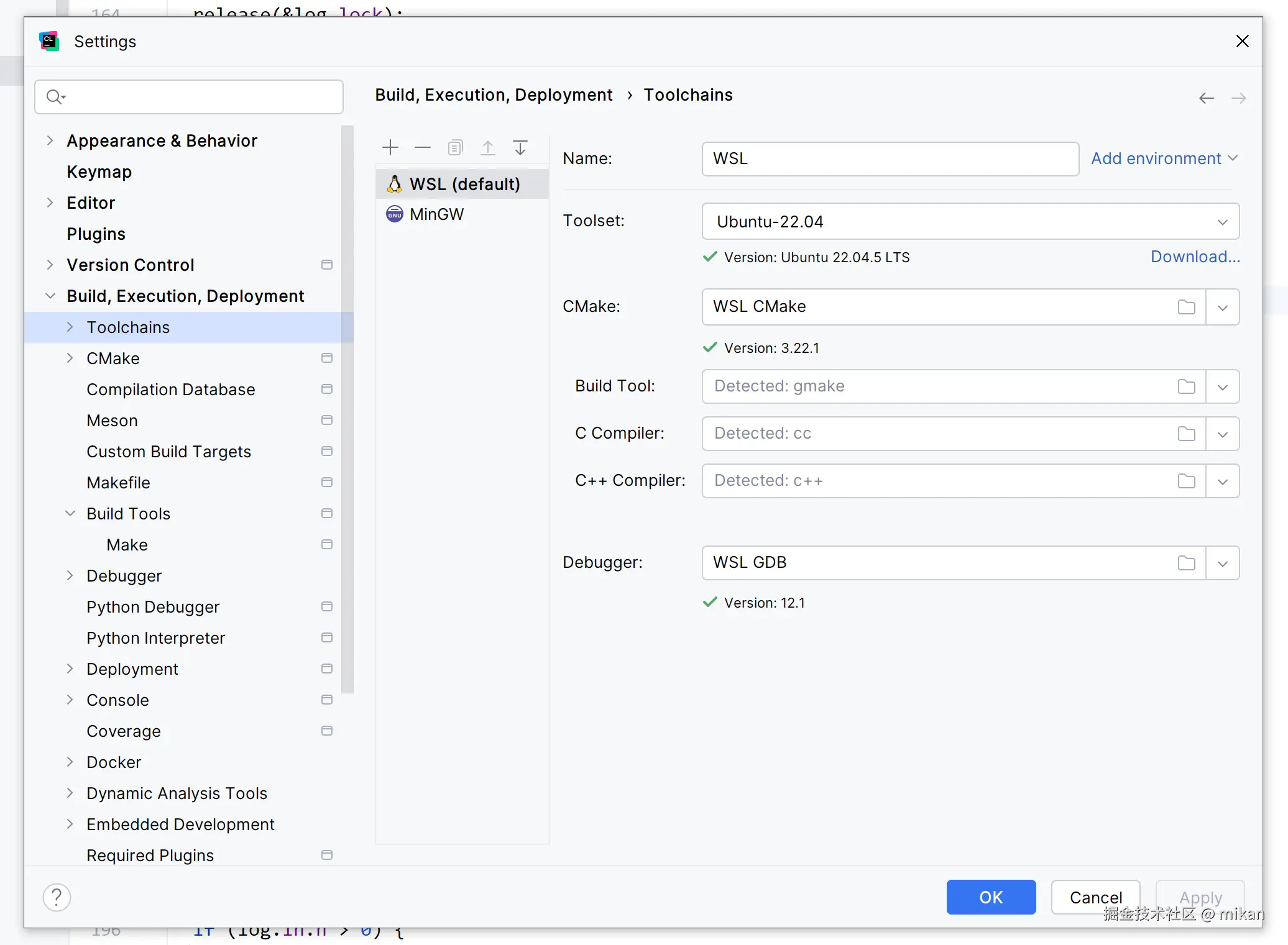Open the Add environment dropdown
This screenshot has height=945, width=1288.
(x=1164, y=158)
